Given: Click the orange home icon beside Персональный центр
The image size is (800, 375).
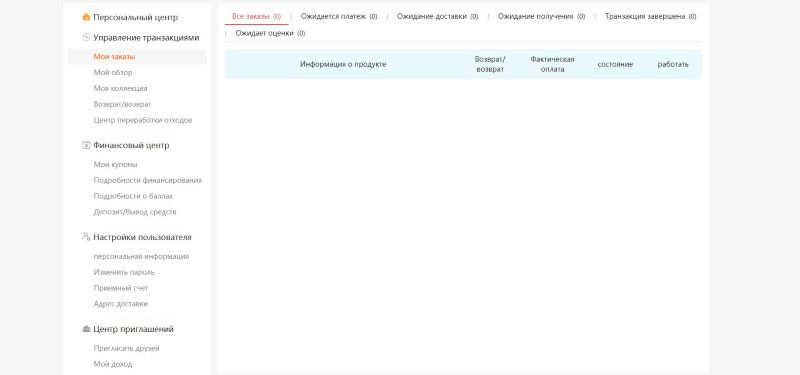Looking at the screenshot, I should pyautogui.click(x=86, y=17).
